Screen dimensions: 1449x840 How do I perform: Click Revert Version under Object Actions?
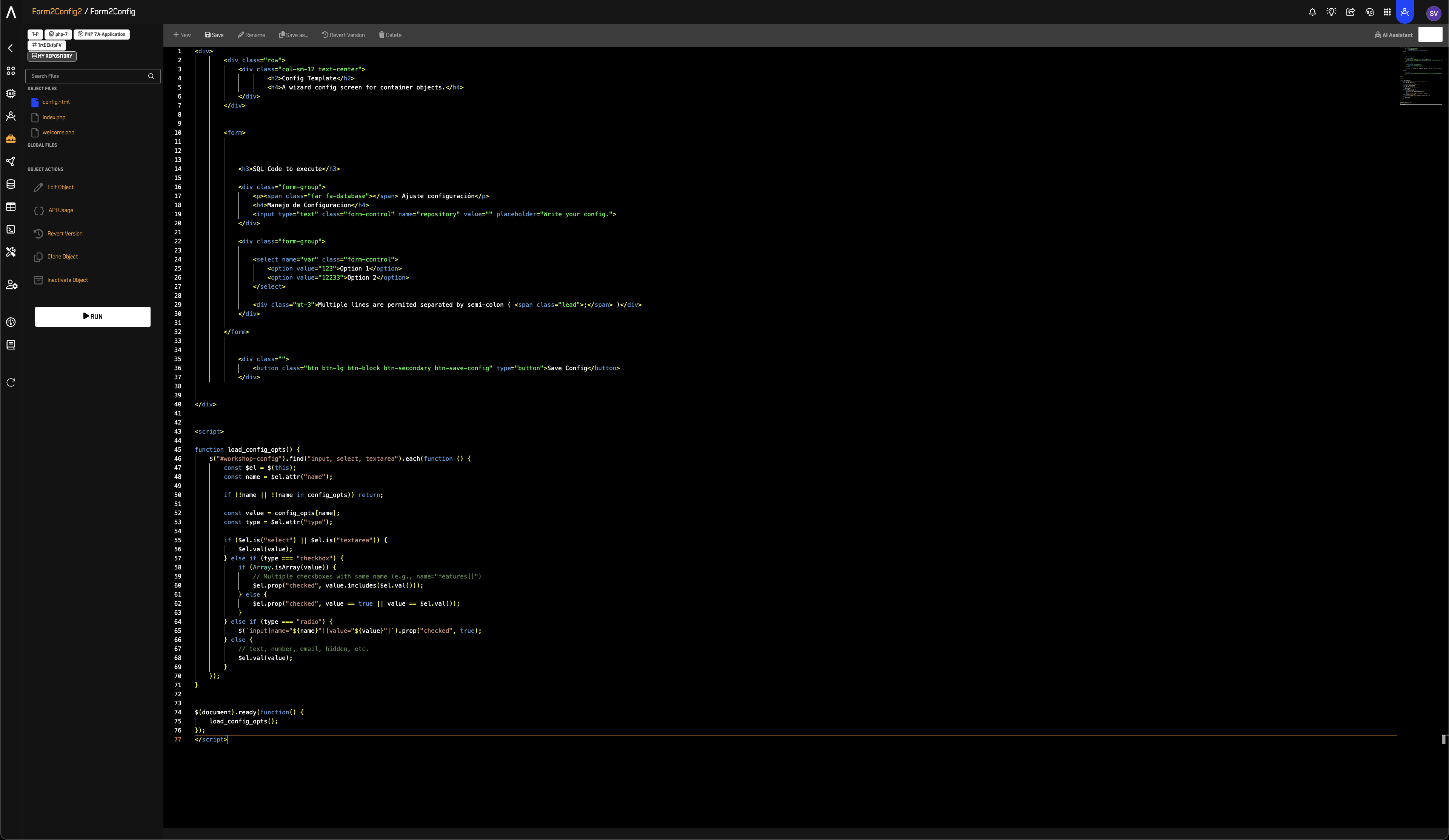[65, 234]
